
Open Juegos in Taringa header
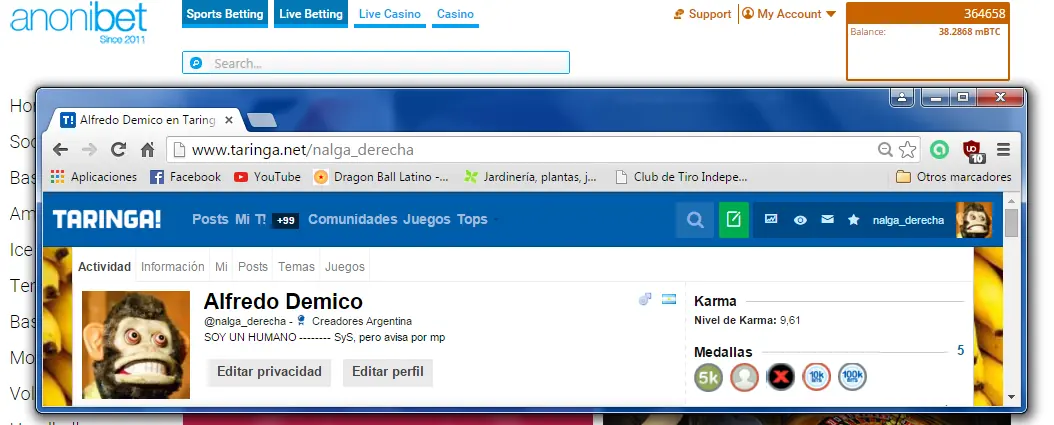427,219
